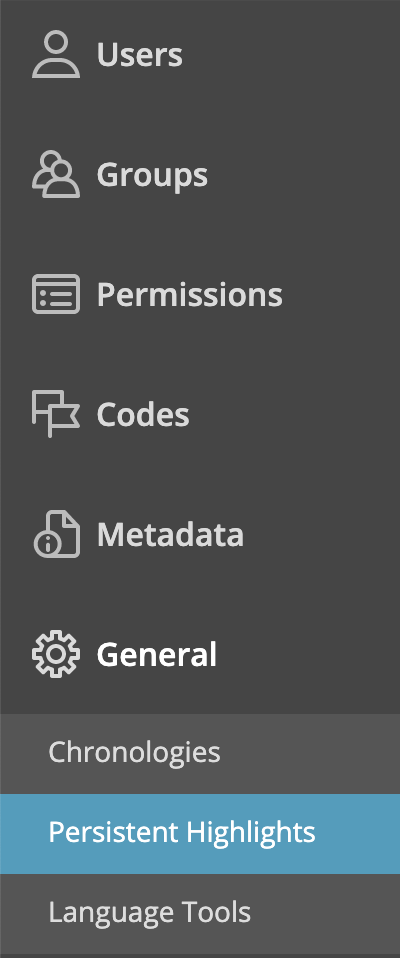Click the Users person icon
This screenshot has height=958, width=400.
[x=56, y=54]
